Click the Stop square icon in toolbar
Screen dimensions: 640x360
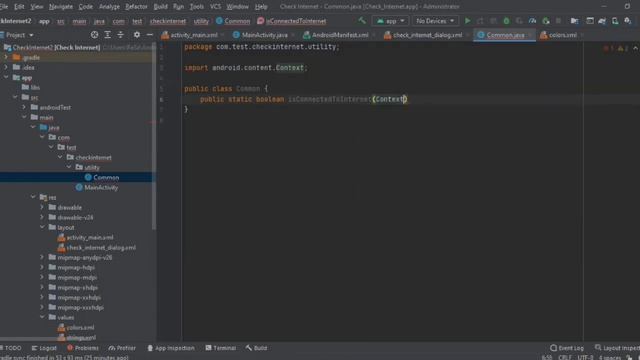coord(558,20)
